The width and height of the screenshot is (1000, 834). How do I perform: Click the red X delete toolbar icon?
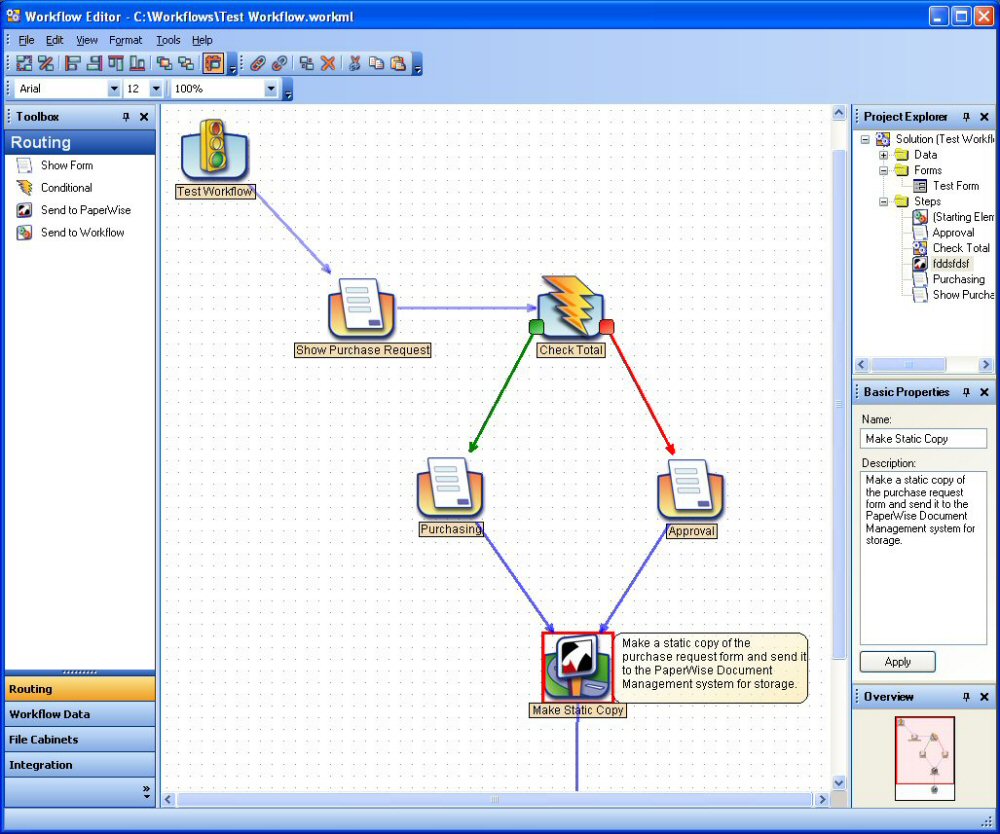click(x=328, y=64)
